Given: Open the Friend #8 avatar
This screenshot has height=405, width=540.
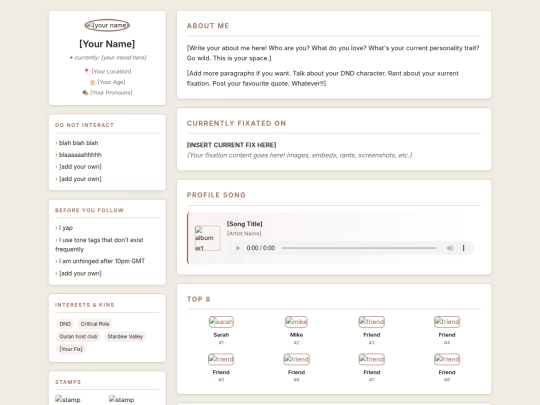Looking at the screenshot, I should [x=447, y=359].
